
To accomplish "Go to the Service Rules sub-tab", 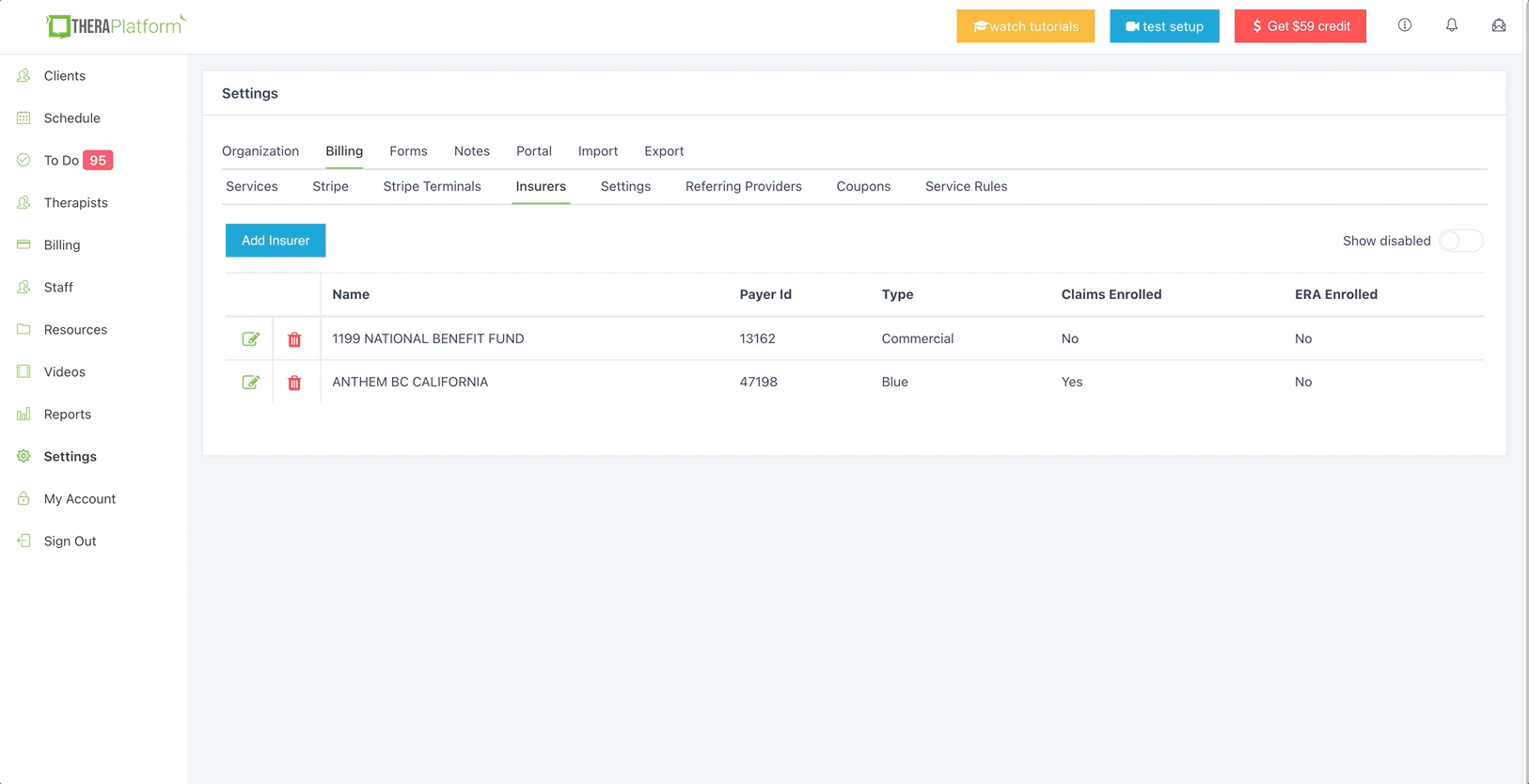I will [x=966, y=186].
